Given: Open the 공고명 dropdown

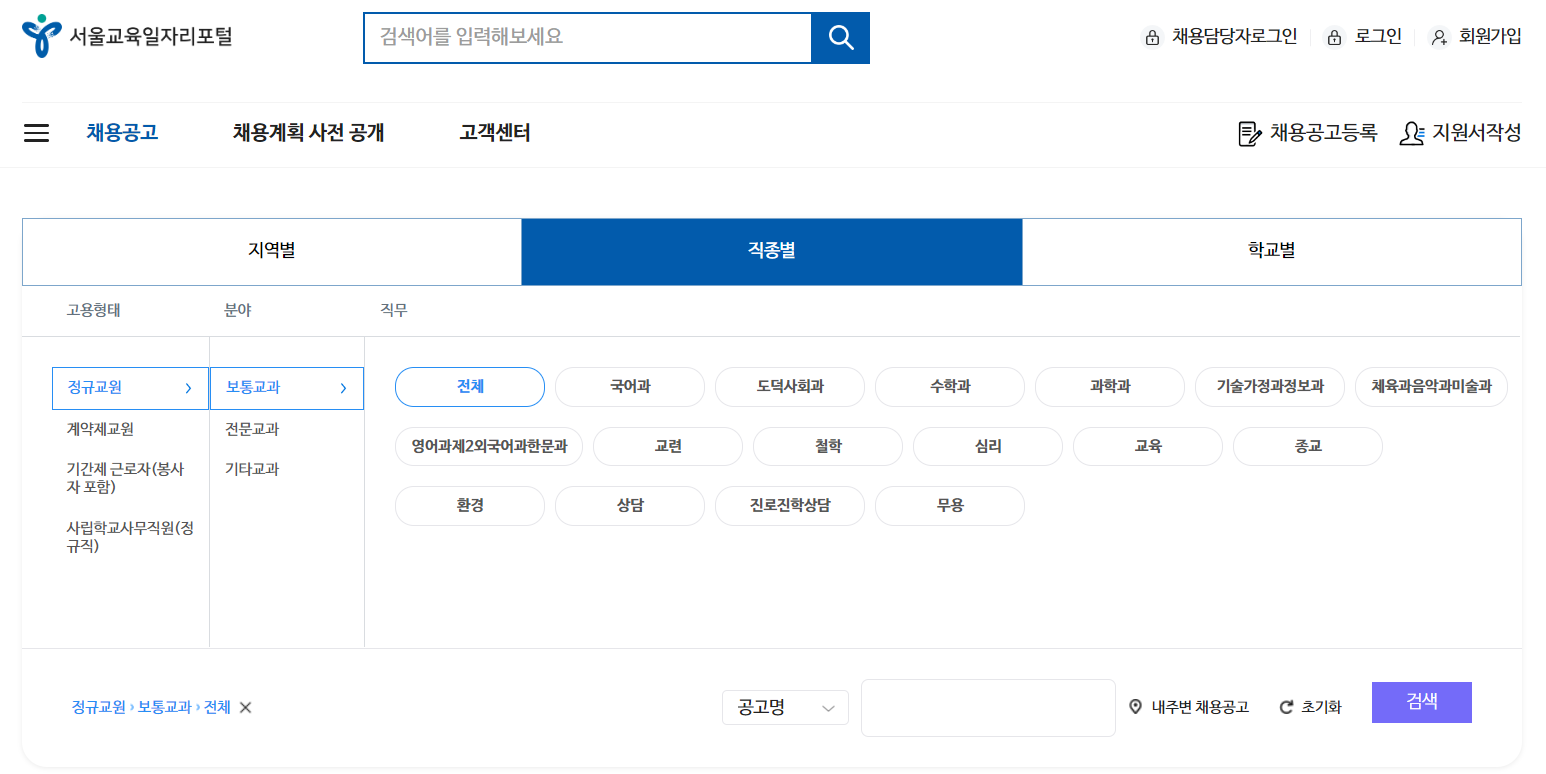Looking at the screenshot, I should point(785,707).
